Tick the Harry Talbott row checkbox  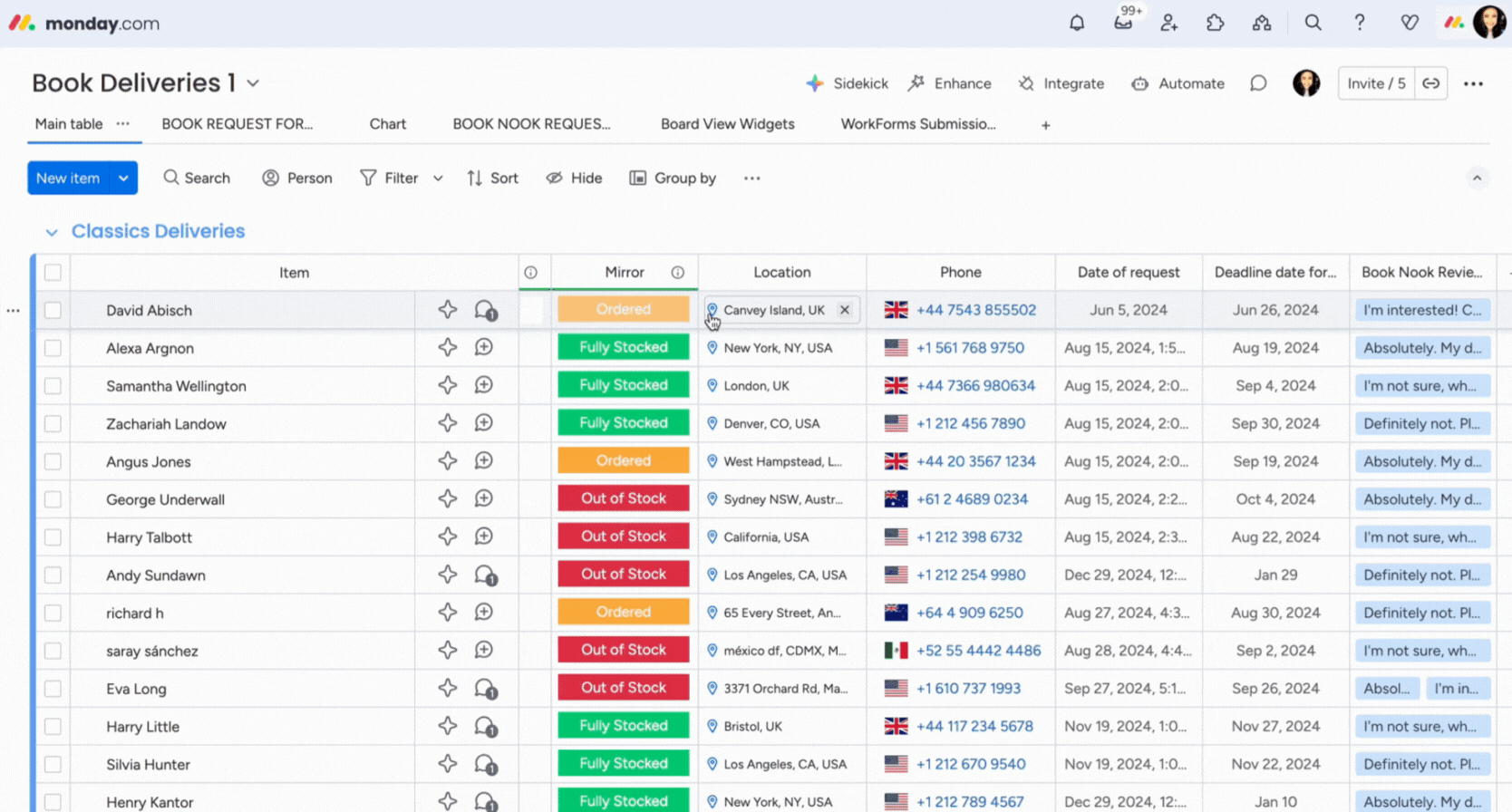click(53, 537)
